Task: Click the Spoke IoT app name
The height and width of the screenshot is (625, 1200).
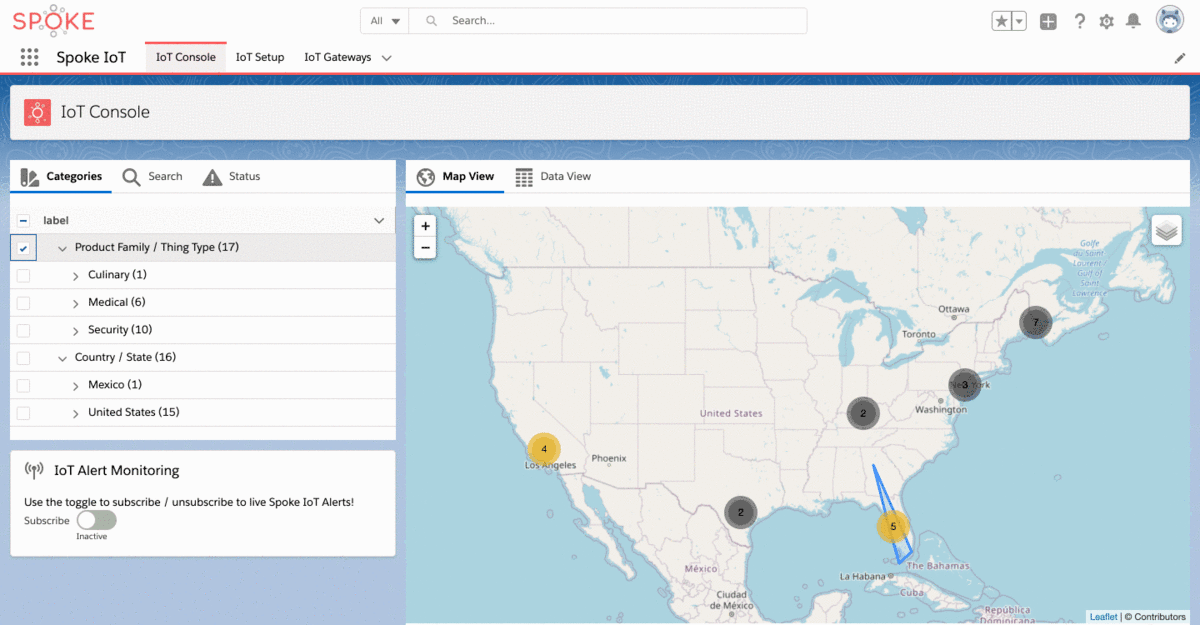Action: click(91, 57)
